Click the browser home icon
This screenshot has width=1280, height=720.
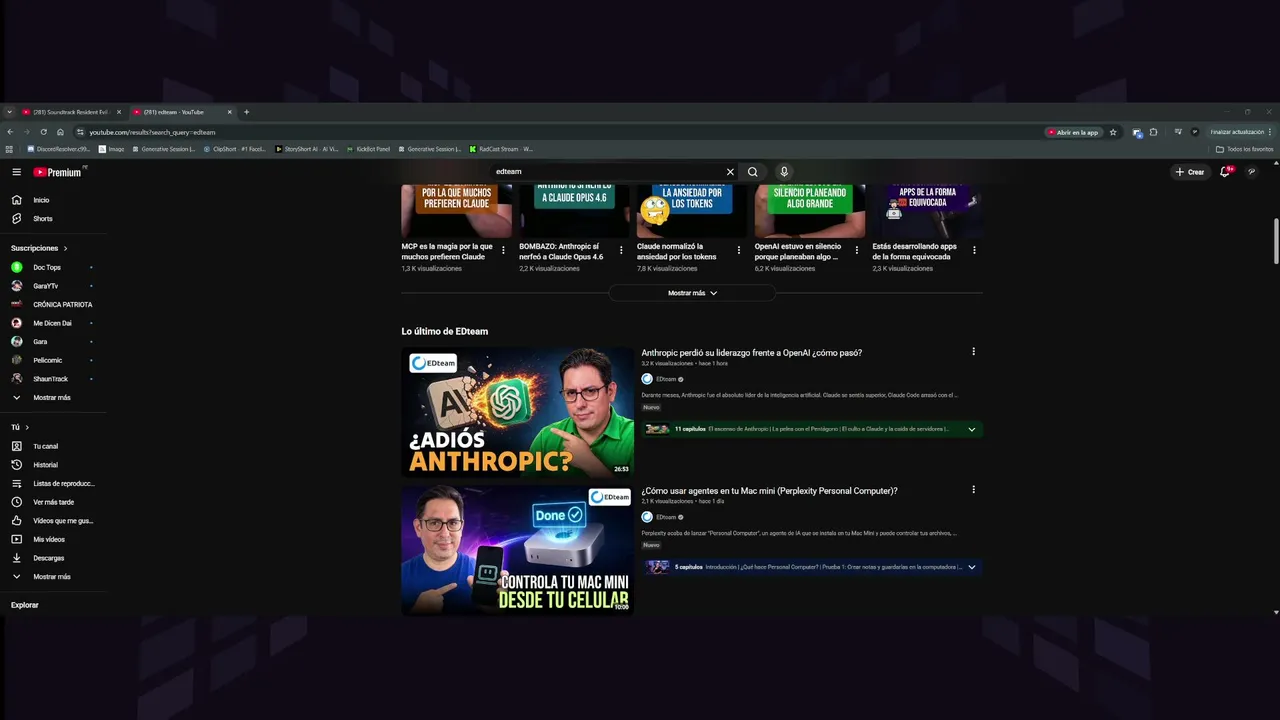pyautogui.click(x=60, y=132)
